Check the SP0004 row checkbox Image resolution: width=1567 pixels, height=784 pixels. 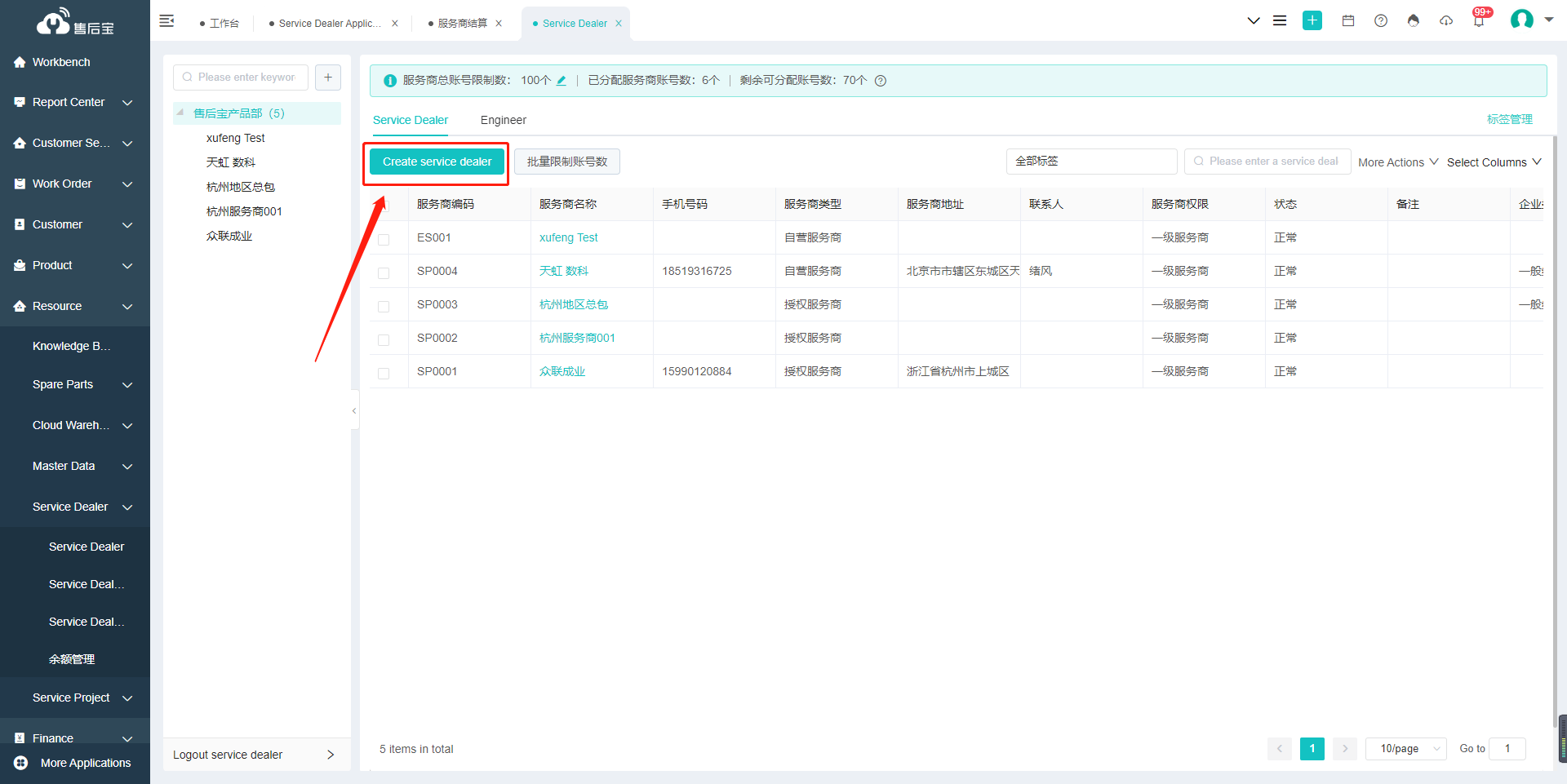point(384,272)
